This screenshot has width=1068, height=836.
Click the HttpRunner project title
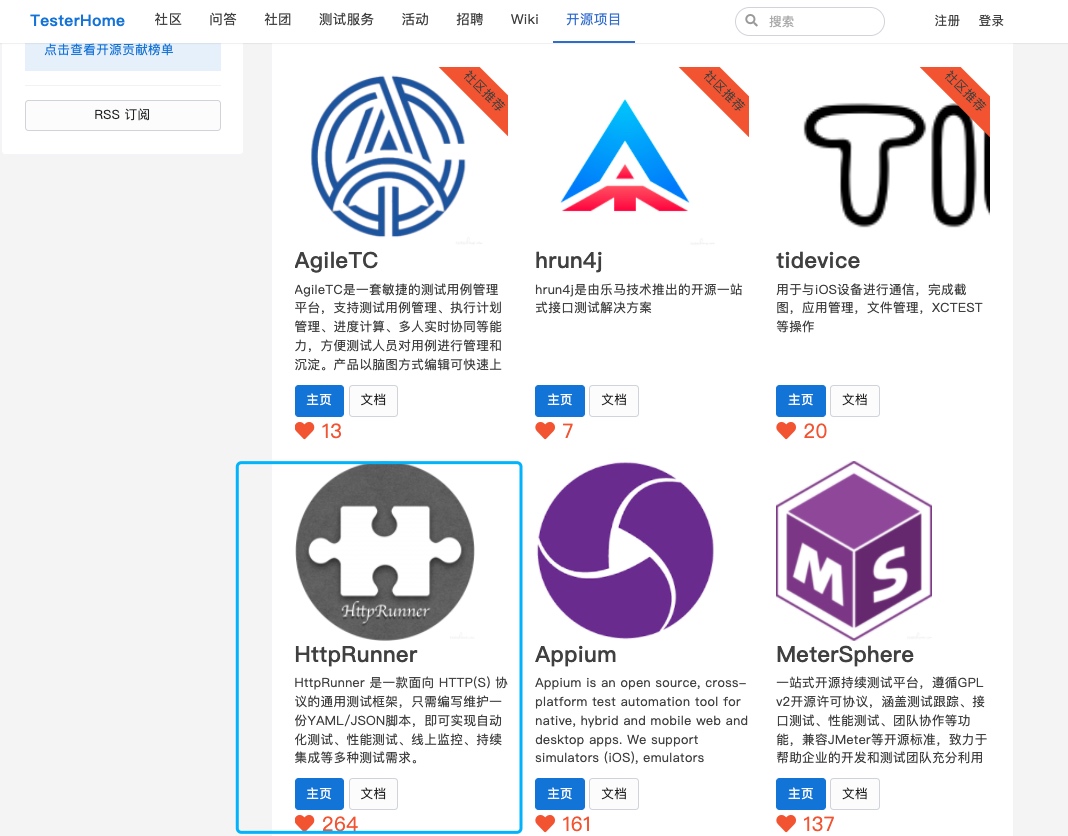356,654
